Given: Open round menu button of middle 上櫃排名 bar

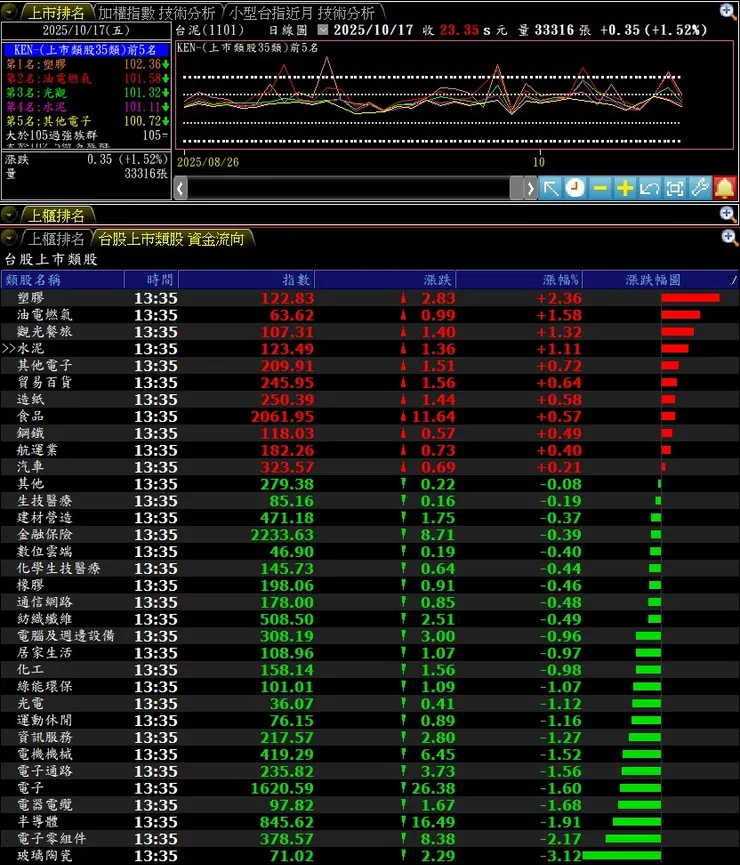Looking at the screenshot, I should pyautogui.click(x=9, y=214).
